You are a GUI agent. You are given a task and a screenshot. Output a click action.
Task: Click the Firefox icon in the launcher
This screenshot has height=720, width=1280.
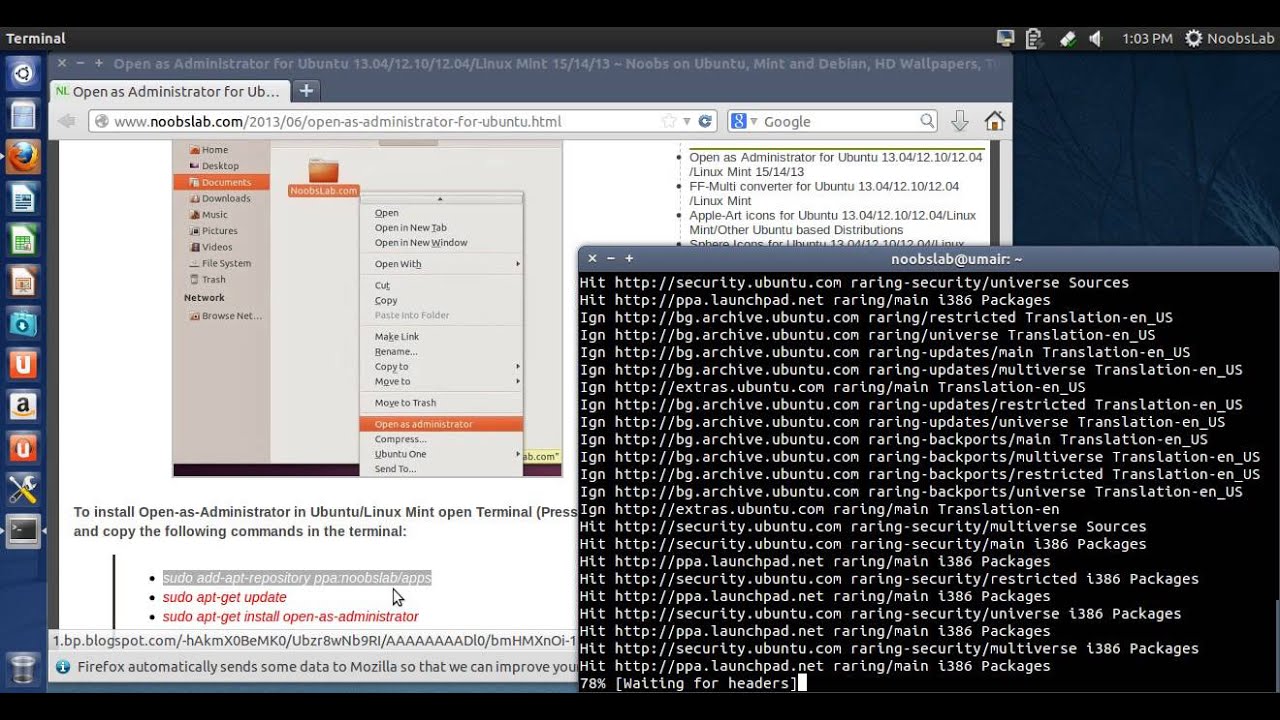(23, 157)
